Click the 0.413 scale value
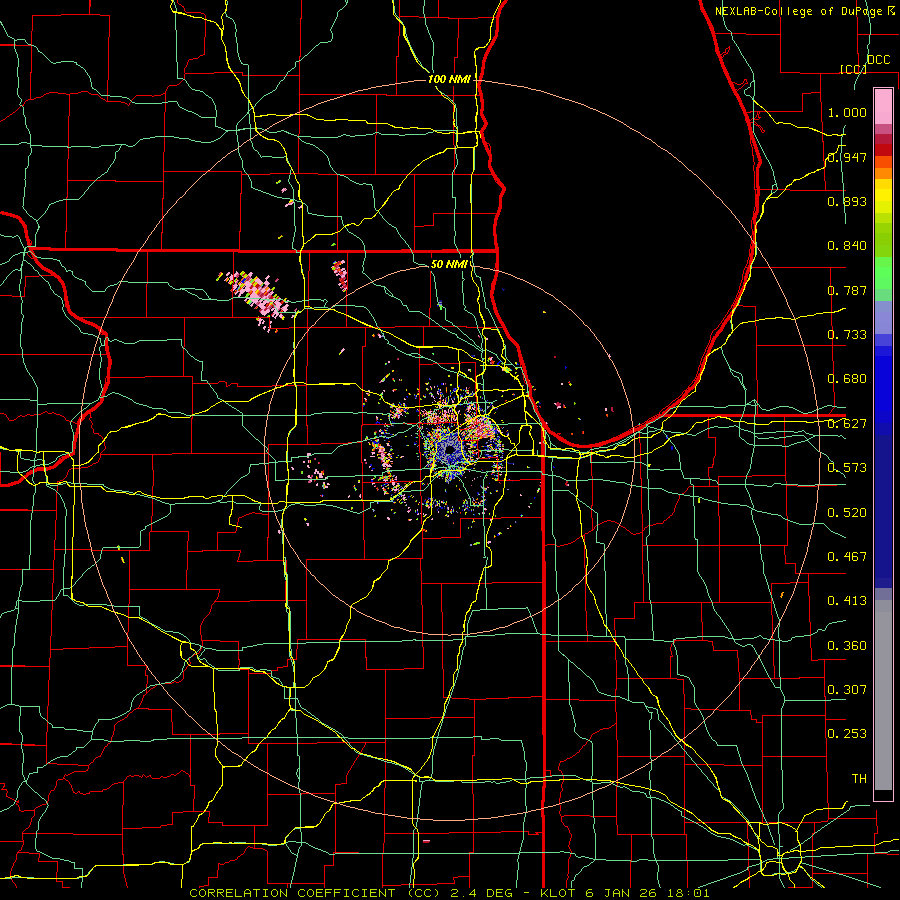 click(x=847, y=601)
